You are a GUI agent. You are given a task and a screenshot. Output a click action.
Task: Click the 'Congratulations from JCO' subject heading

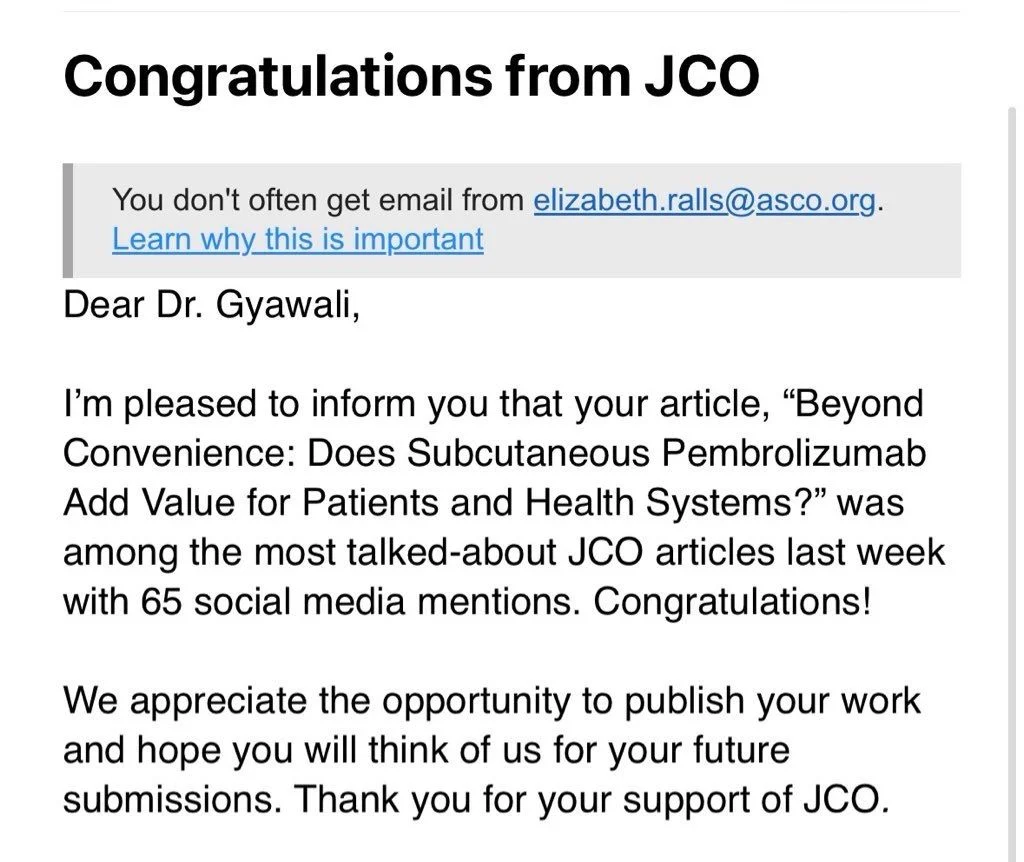[411, 77]
